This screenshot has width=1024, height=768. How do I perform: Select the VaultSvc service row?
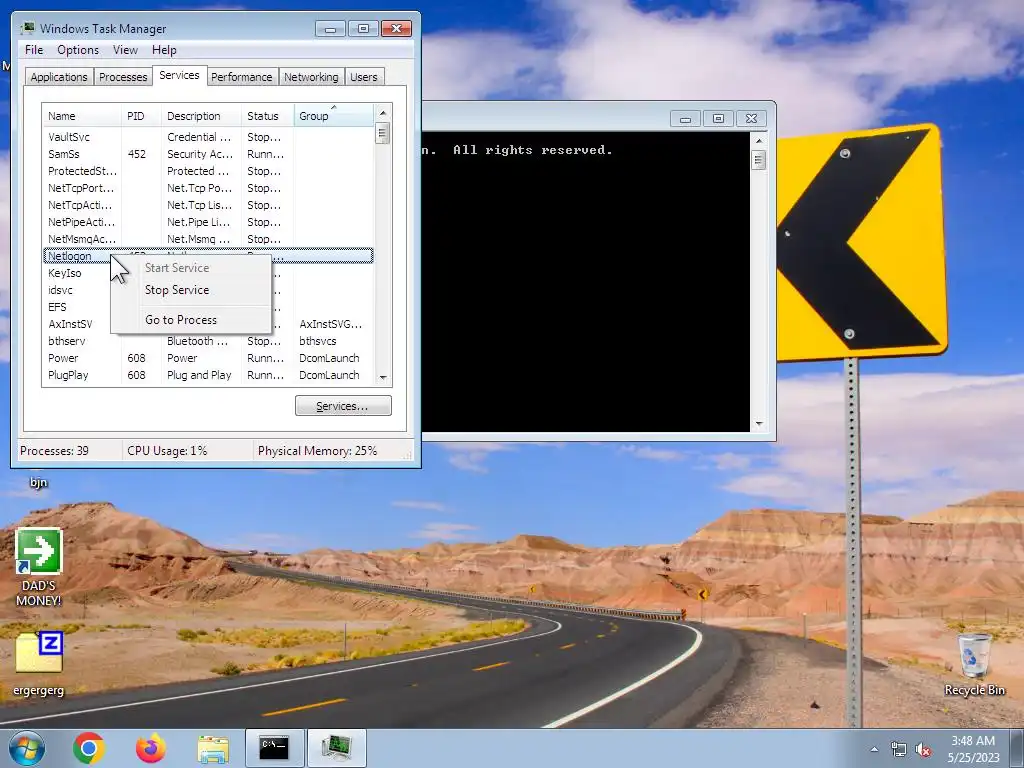pyautogui.click(x=208, y=137)
